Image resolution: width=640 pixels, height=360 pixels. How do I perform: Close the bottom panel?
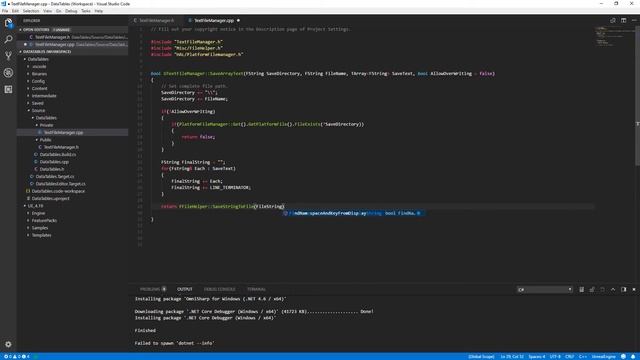[x=634, y=289]
